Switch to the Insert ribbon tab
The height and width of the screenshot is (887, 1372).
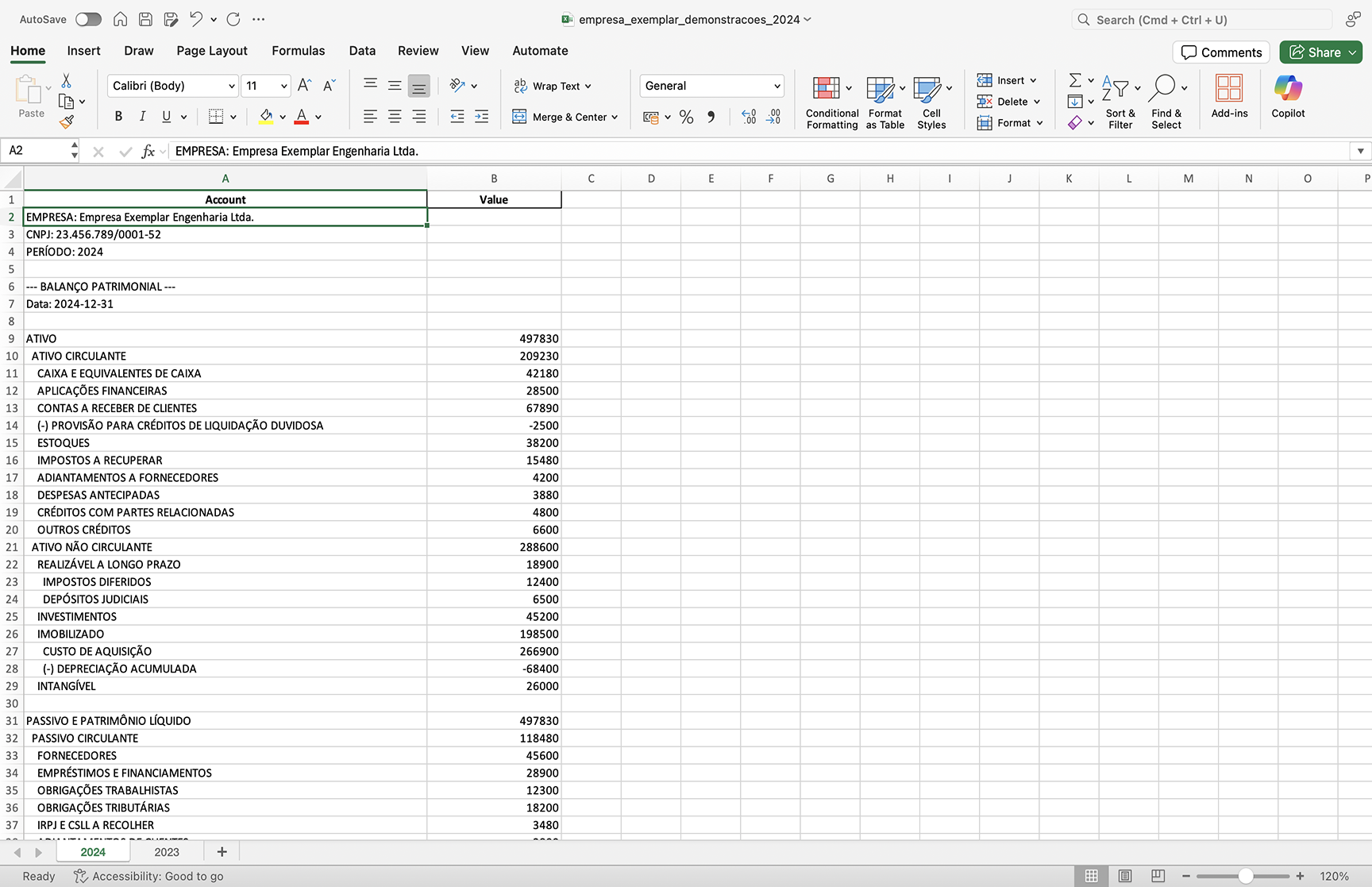[x=83, y=51]
